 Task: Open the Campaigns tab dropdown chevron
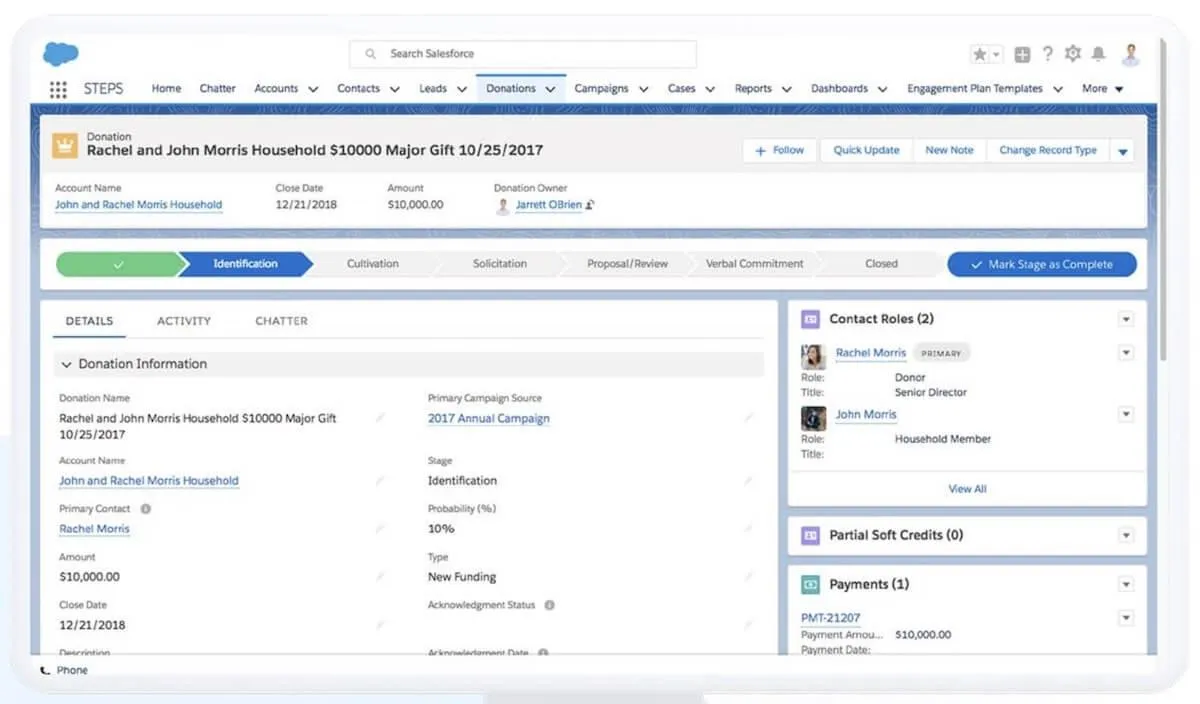pyautogui.click(x=643, y=89)
